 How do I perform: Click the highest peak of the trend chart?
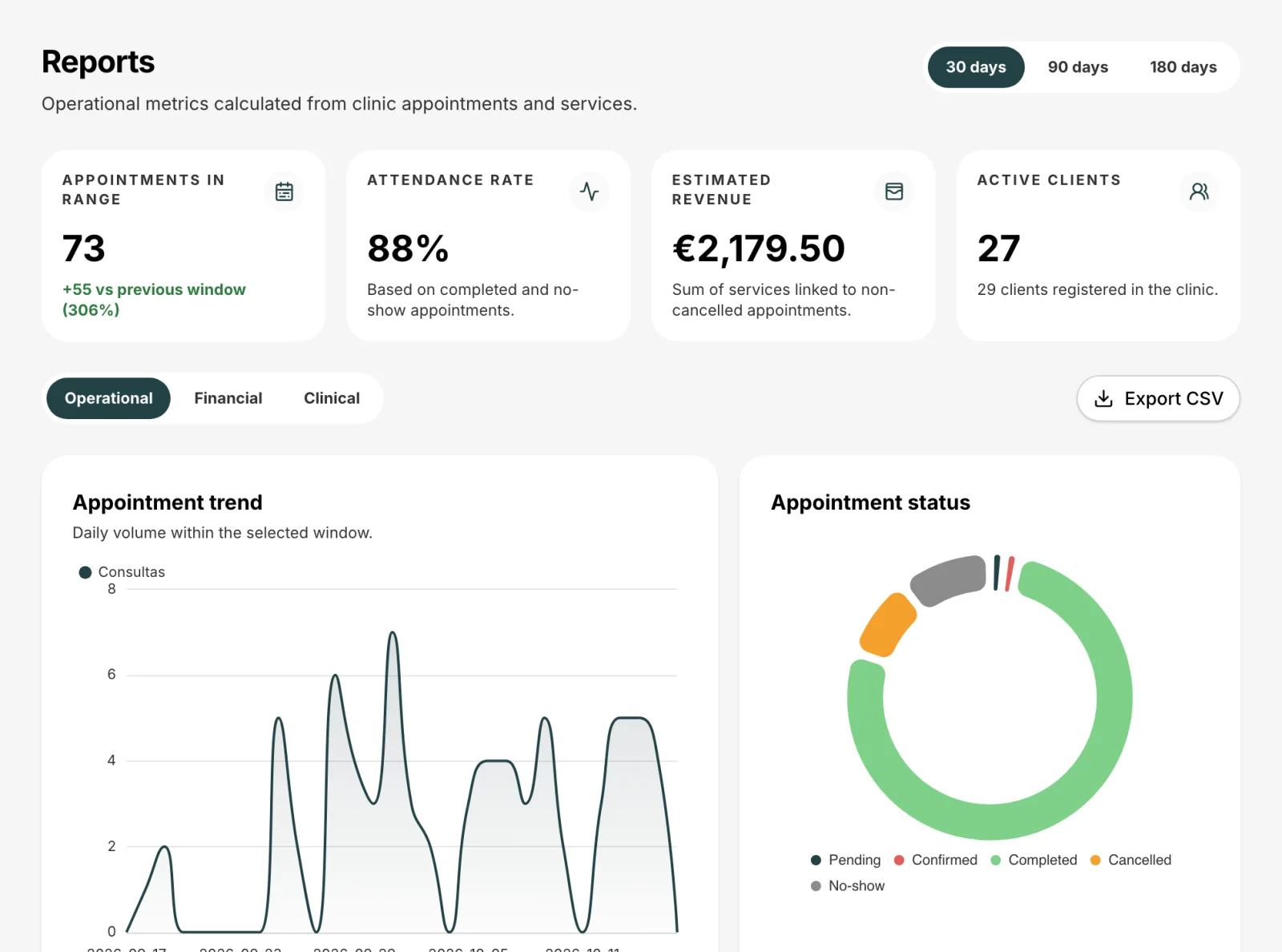point(393,634)
